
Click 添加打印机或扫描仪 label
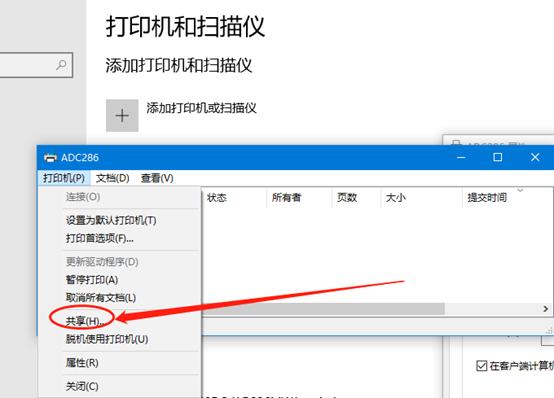tap(201, 108)
